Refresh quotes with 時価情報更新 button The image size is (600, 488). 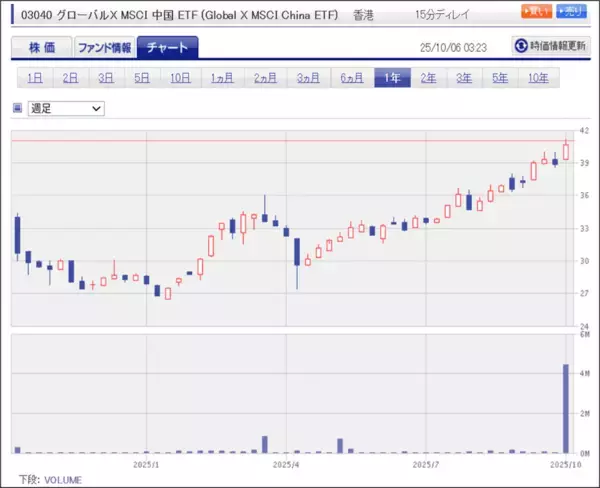click(549, 46)
